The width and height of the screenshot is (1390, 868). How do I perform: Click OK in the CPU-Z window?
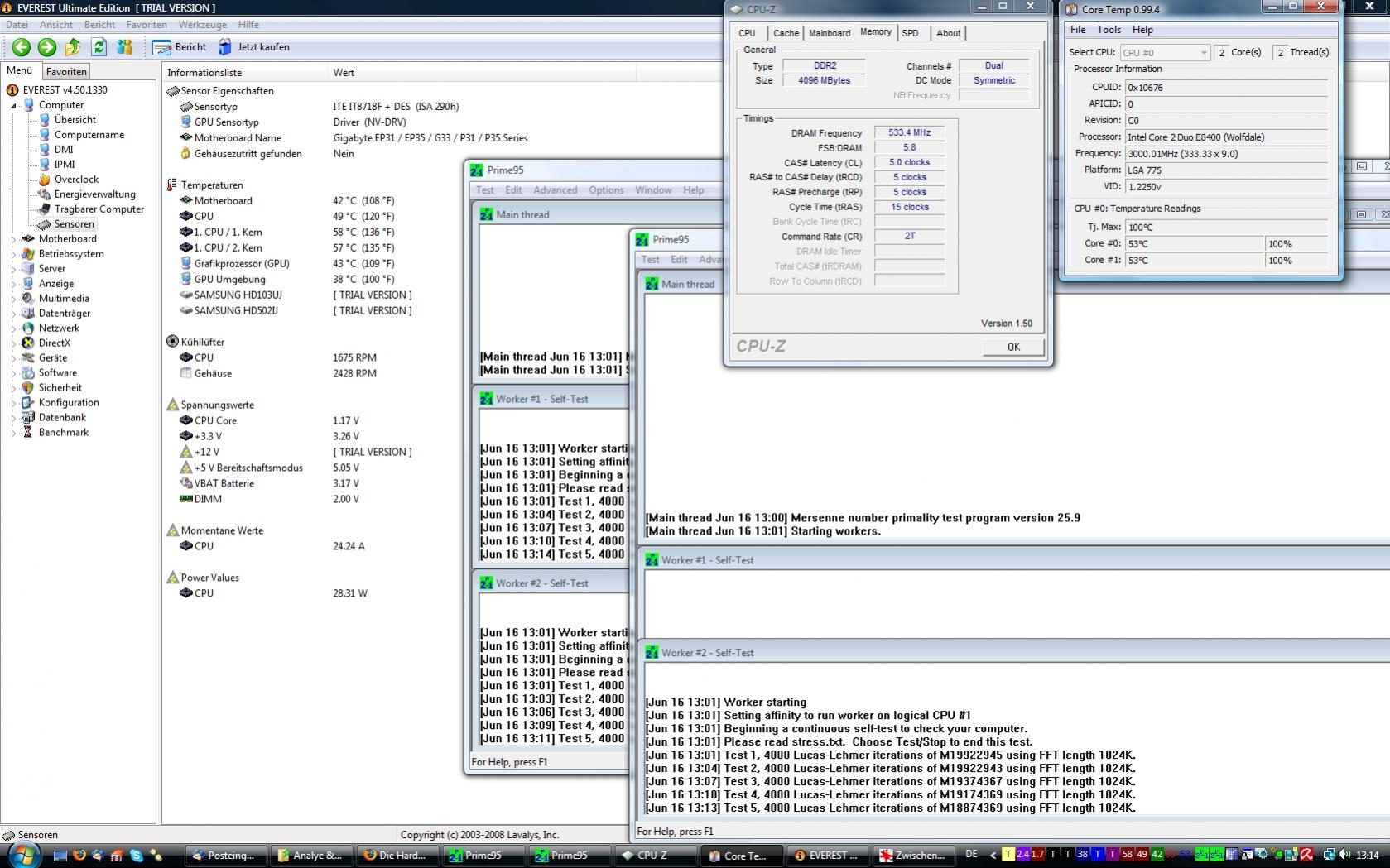[1013, 347]
